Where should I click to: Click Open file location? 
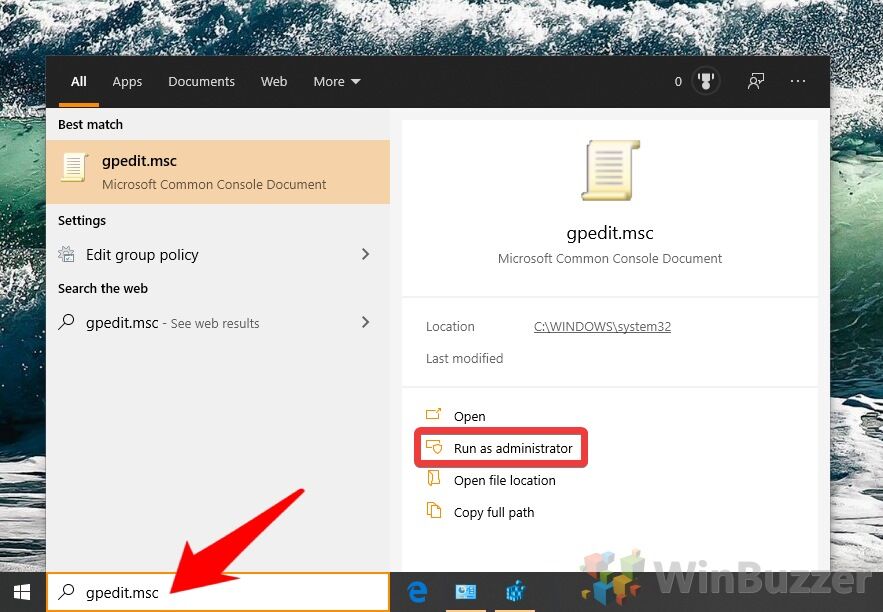(505, 480)
